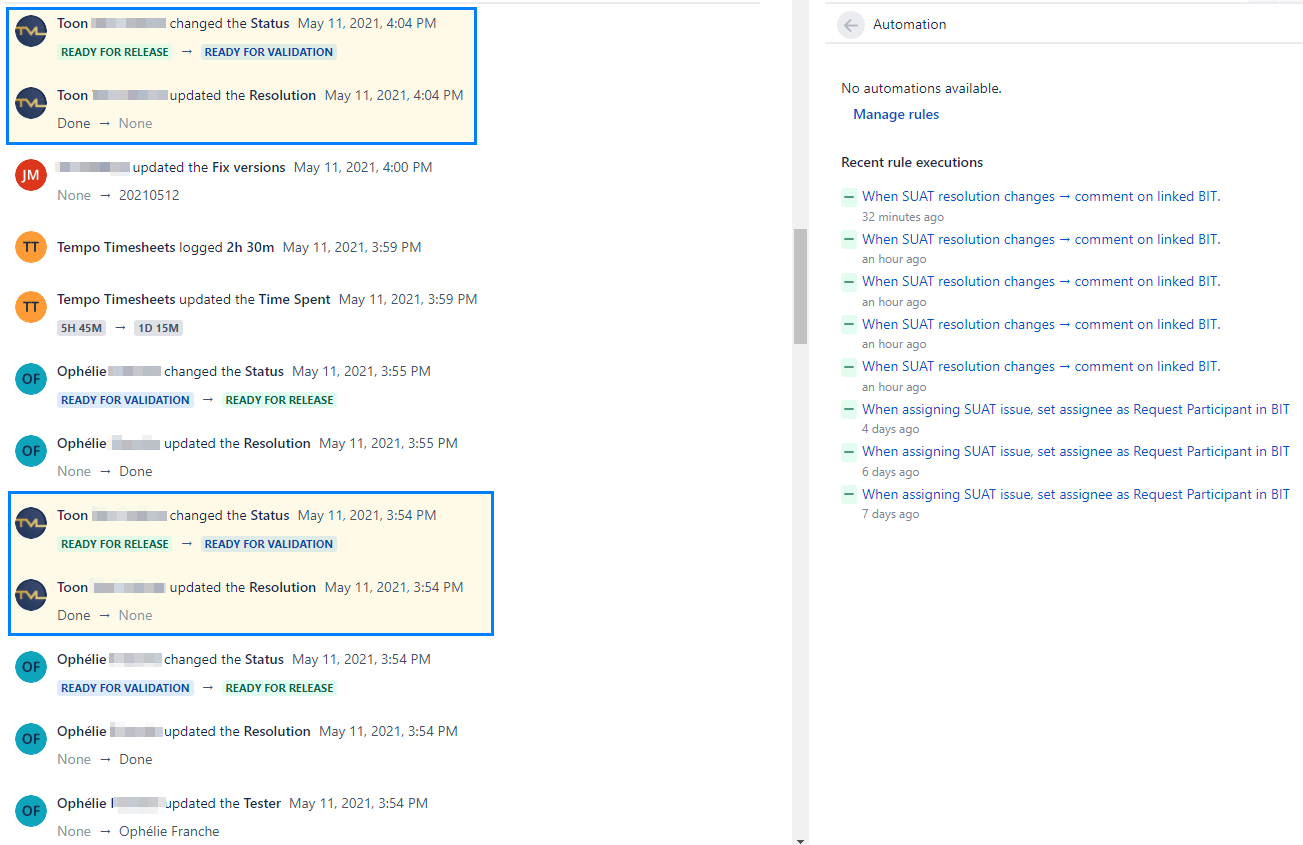Click the status icon of the 32 minutes ago rule
The width and height of the screenshot is (1303, 845).
[848, 197]
